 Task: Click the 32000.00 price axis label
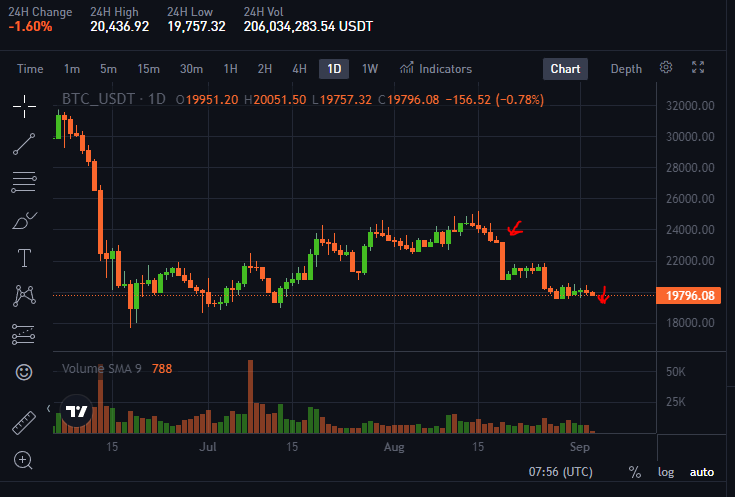point(690,106)
